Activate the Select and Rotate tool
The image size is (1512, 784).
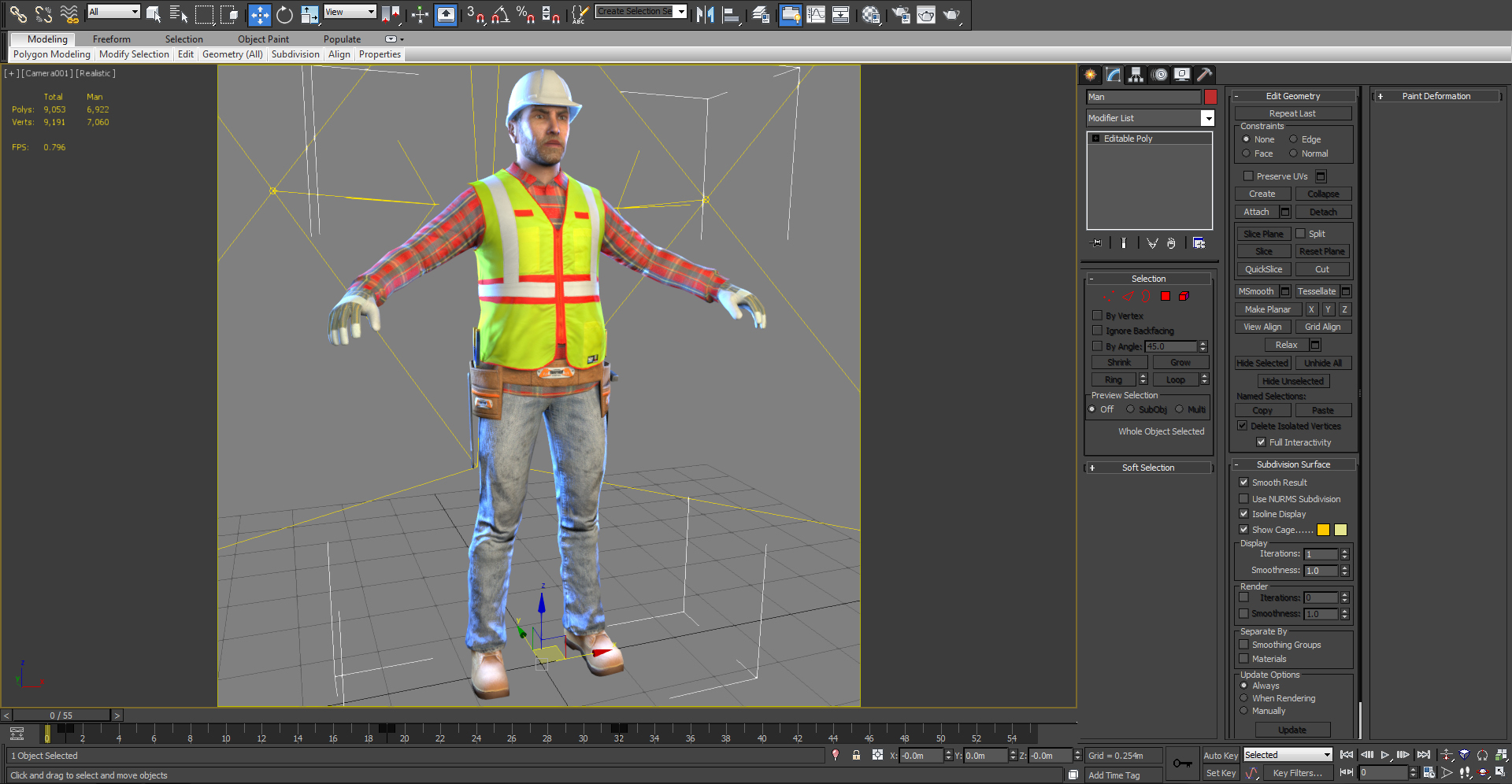click(284, 14)
